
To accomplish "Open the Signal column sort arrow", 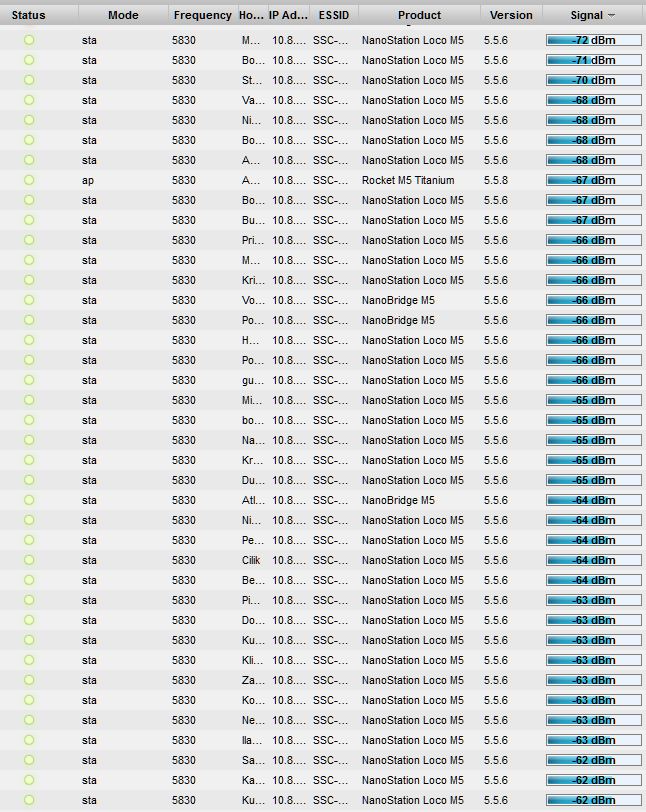I will point(611,16).
